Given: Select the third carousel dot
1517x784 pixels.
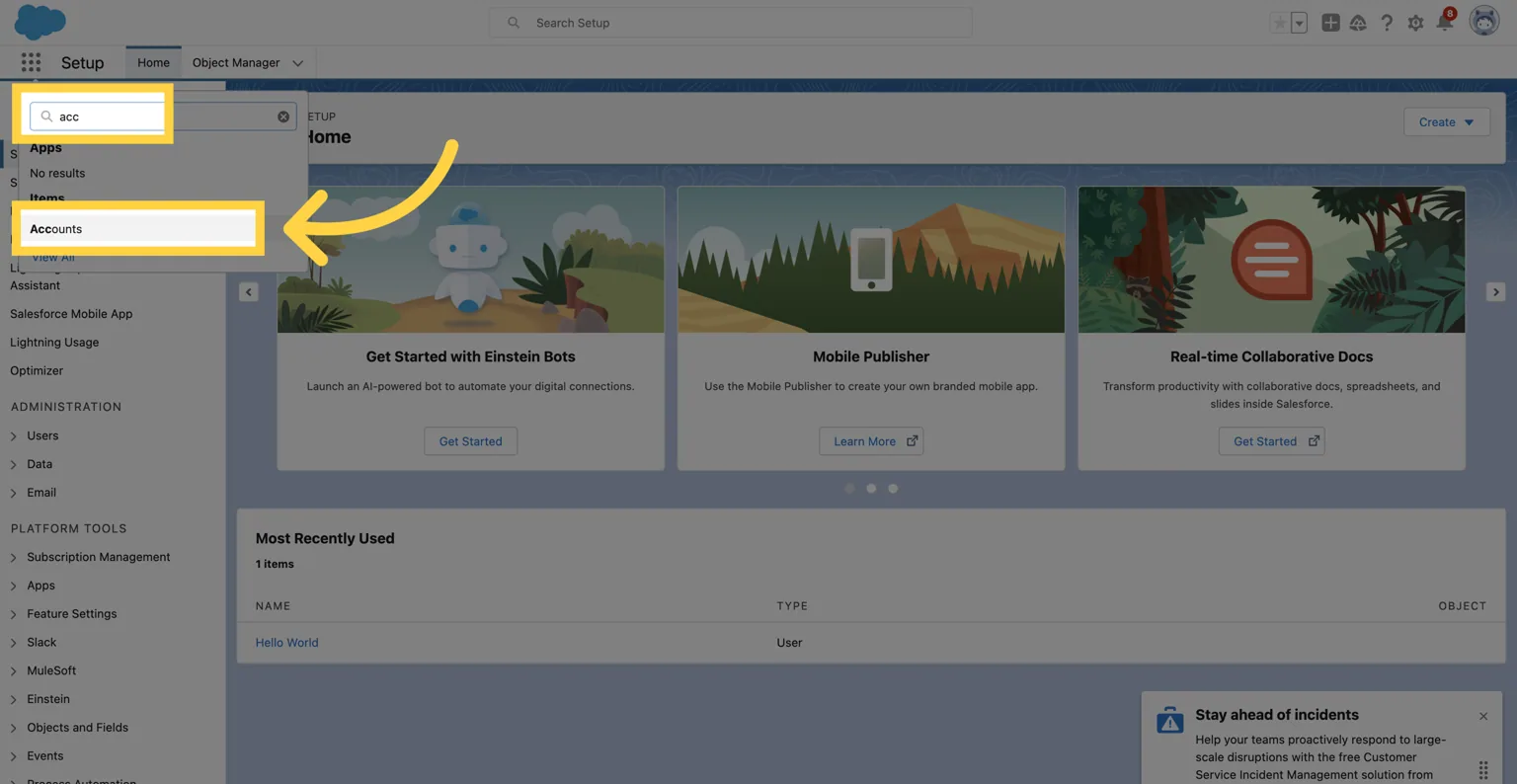Looking at the screenshot, I should (893, 489).
